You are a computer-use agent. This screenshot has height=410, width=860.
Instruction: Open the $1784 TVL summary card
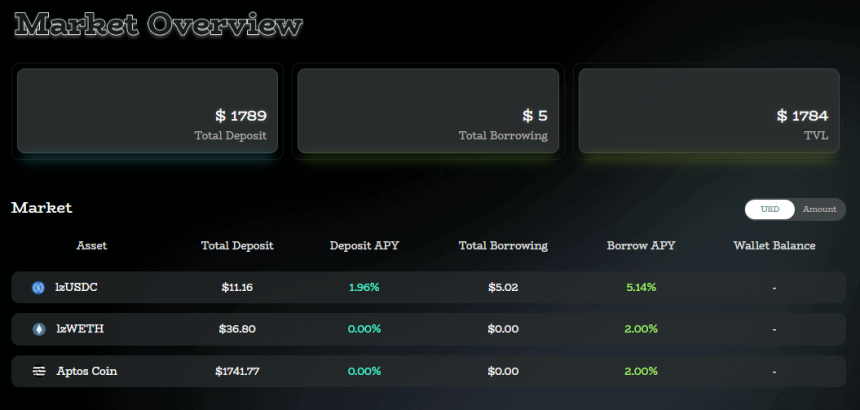point(708,111)
